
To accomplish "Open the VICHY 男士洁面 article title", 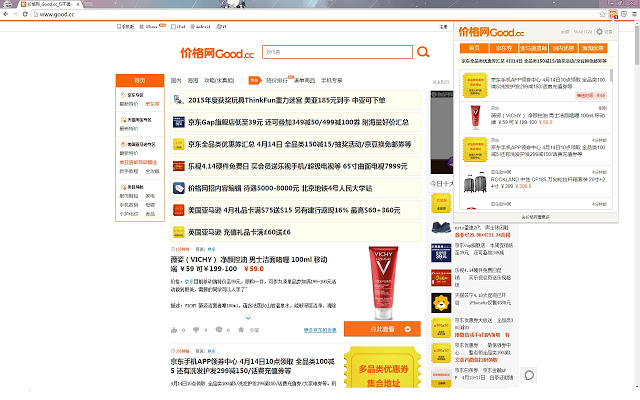I will (249, 264).
